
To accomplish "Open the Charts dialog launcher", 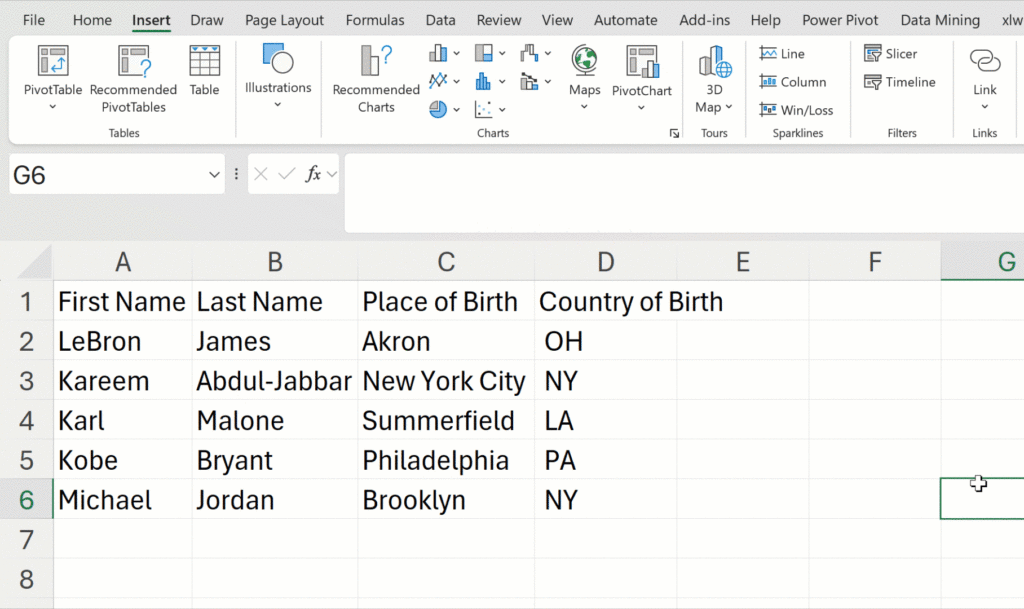I will pos(674,133).
